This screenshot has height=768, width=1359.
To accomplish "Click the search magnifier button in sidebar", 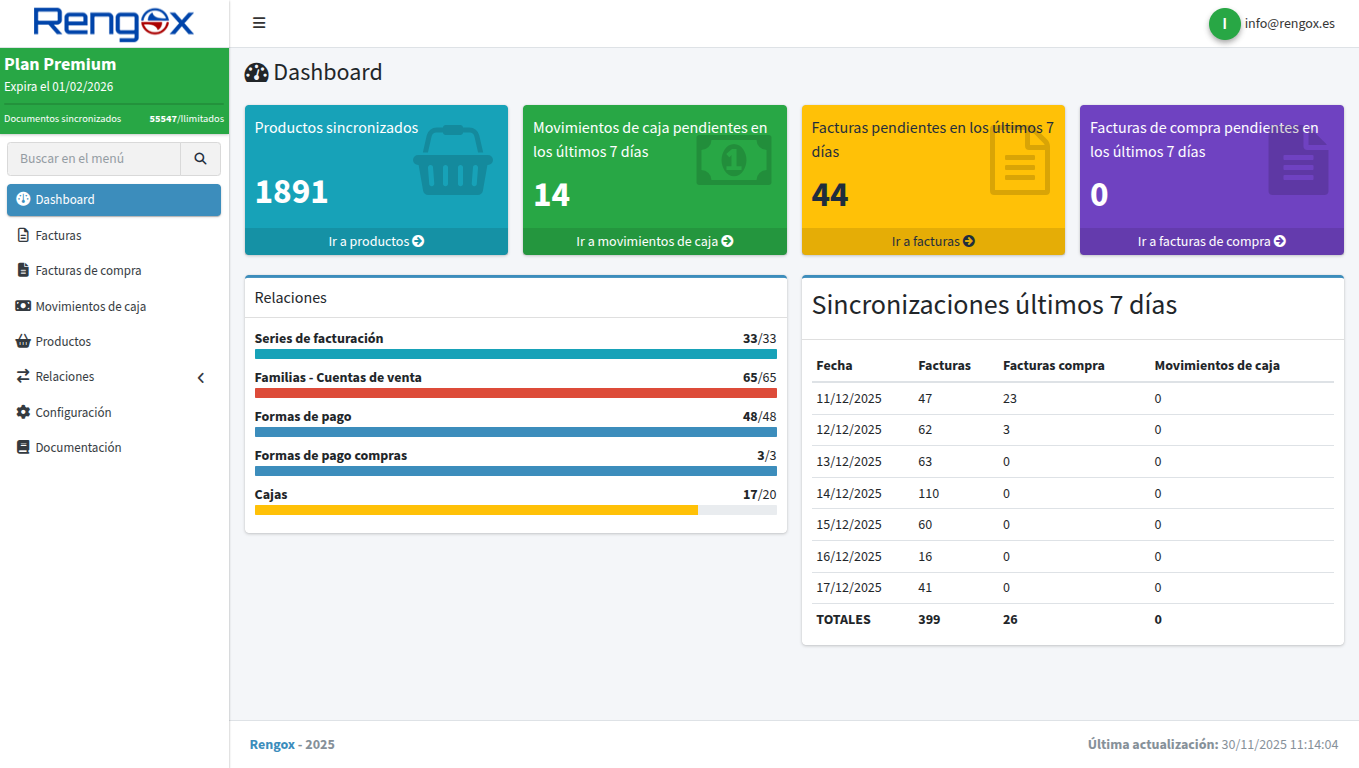I will 200,159.
